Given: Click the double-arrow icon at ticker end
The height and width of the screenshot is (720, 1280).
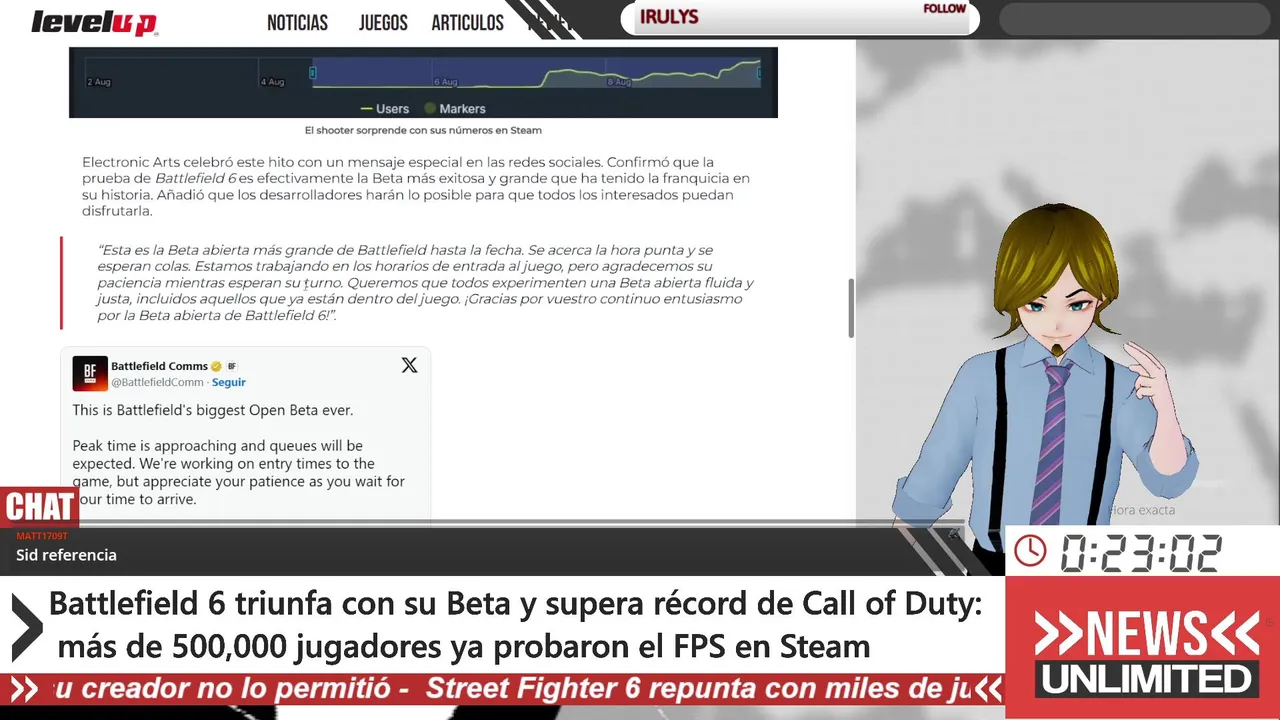Looking at the screenshot, I should click(988, 689).
